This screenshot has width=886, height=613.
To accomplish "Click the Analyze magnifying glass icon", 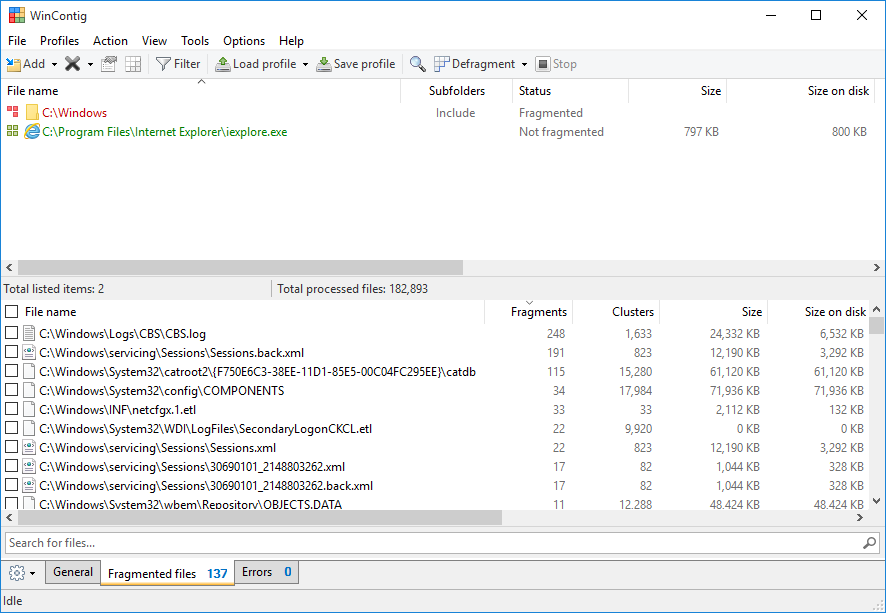I will [418, 64].
